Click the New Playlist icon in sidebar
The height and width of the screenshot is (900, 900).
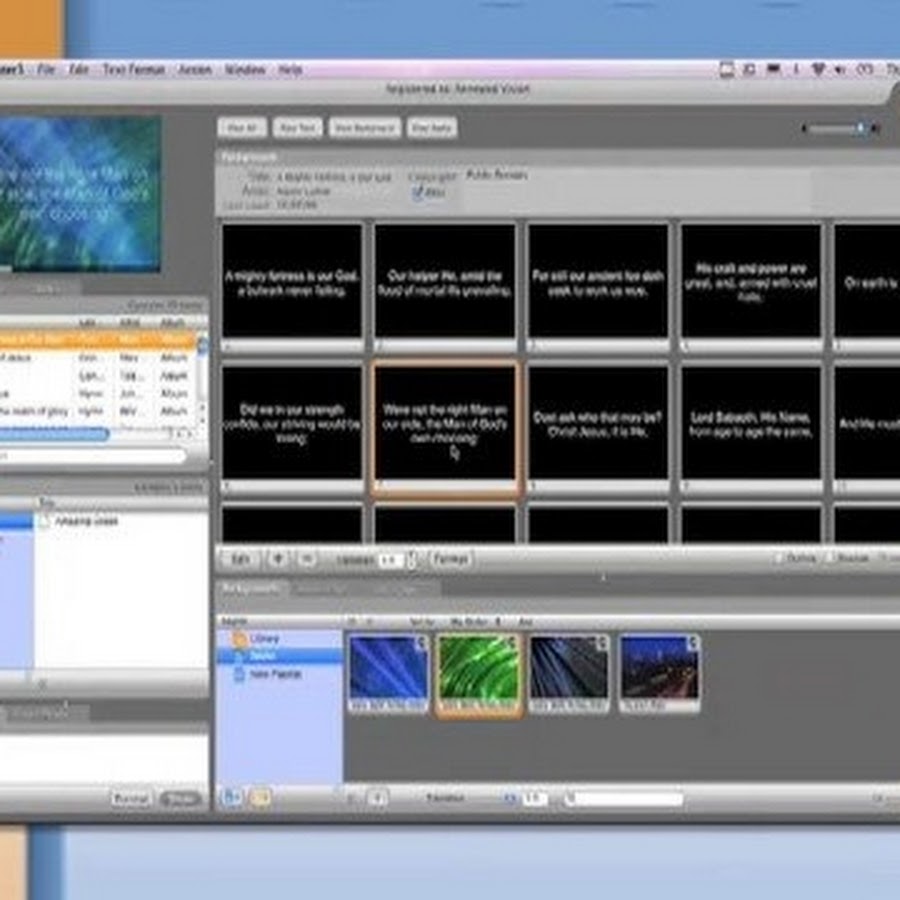239,675
